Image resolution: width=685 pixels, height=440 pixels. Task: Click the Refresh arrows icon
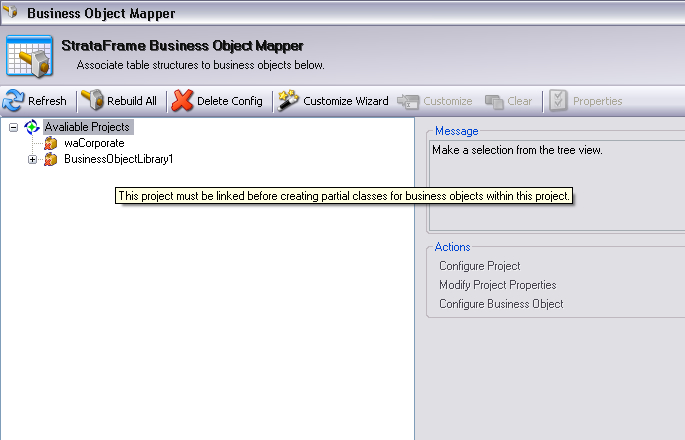[13, 101]
